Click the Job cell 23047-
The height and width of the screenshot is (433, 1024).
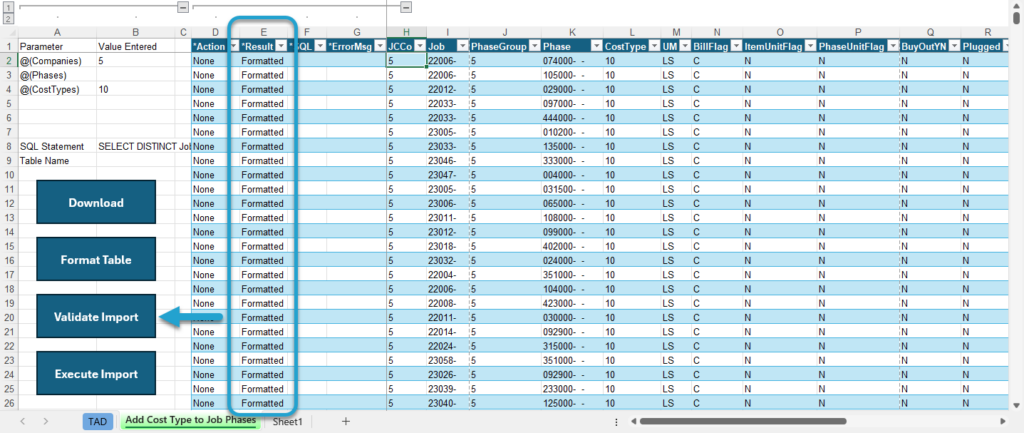(447, 175)
